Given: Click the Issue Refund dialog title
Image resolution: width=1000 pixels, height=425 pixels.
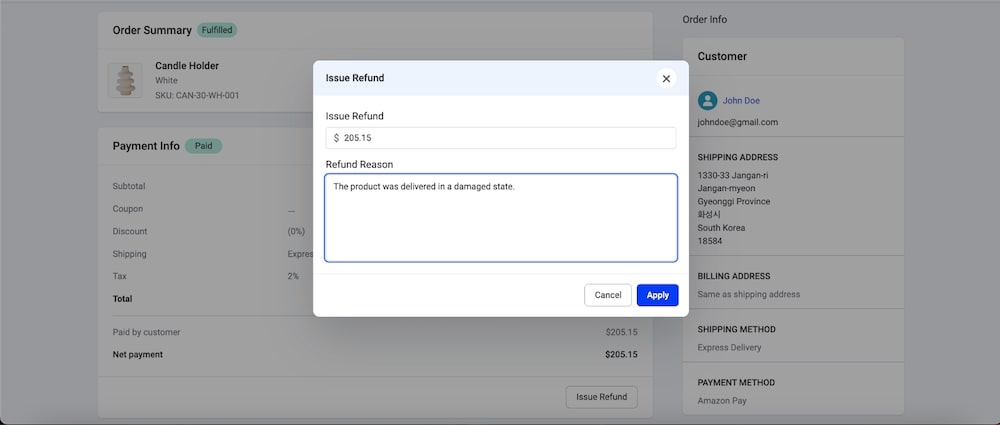Looking at the screenshot, I should [355, 78].
